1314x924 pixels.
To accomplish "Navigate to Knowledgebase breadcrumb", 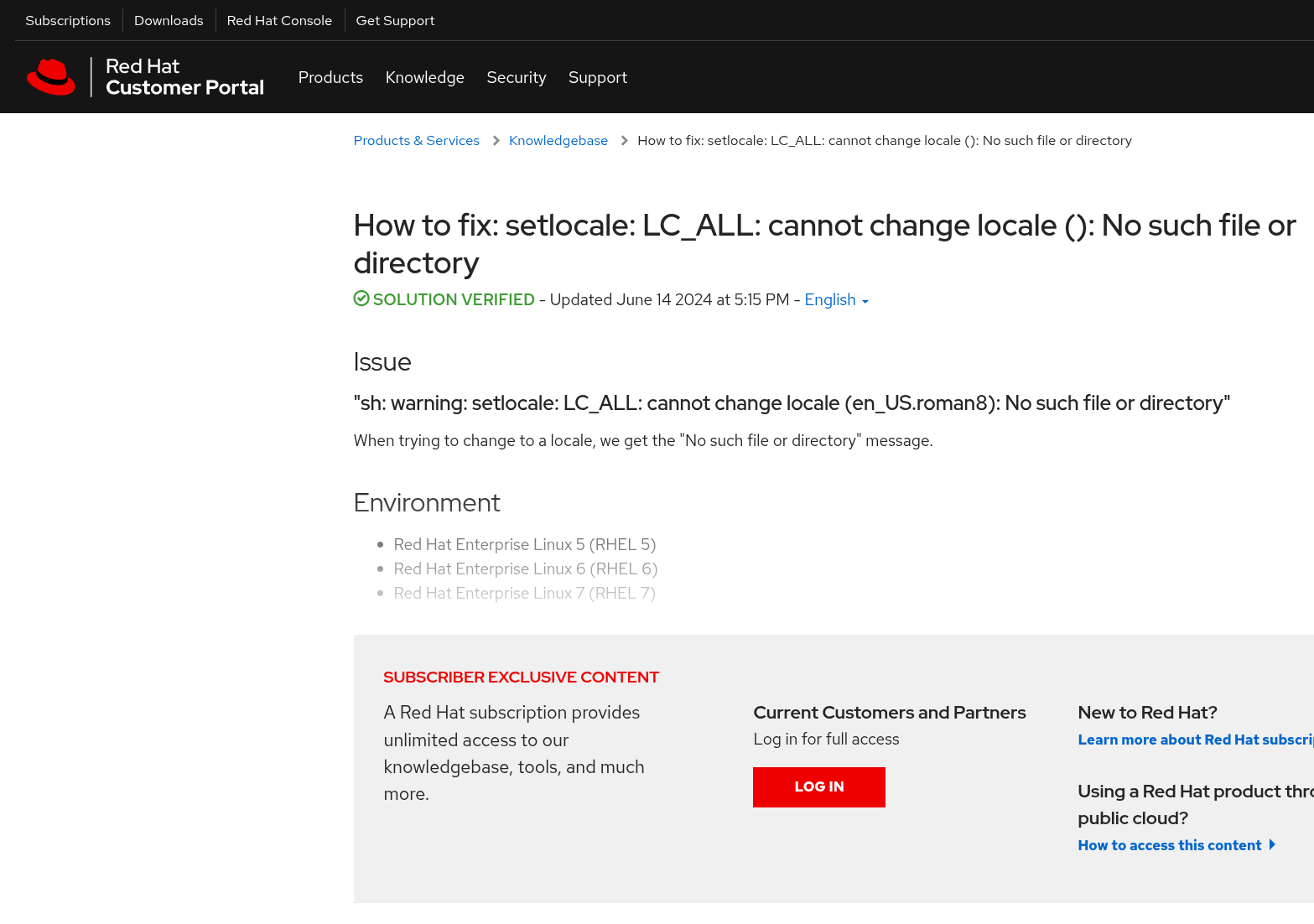I will [558, 141].
